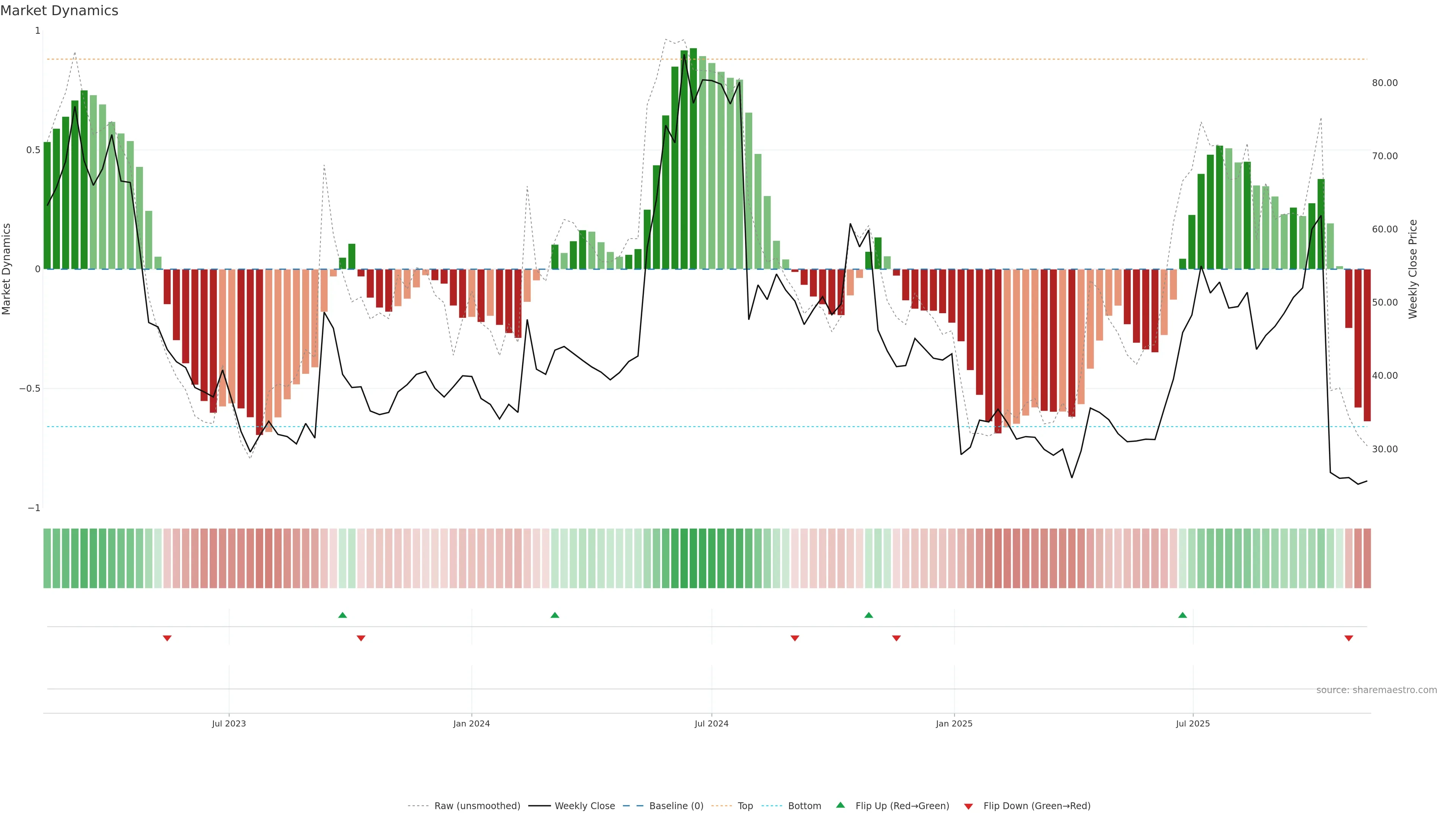The image size is (1456, 819).
Task: Click the green Flip Up legend triangle
Action: 840,805
